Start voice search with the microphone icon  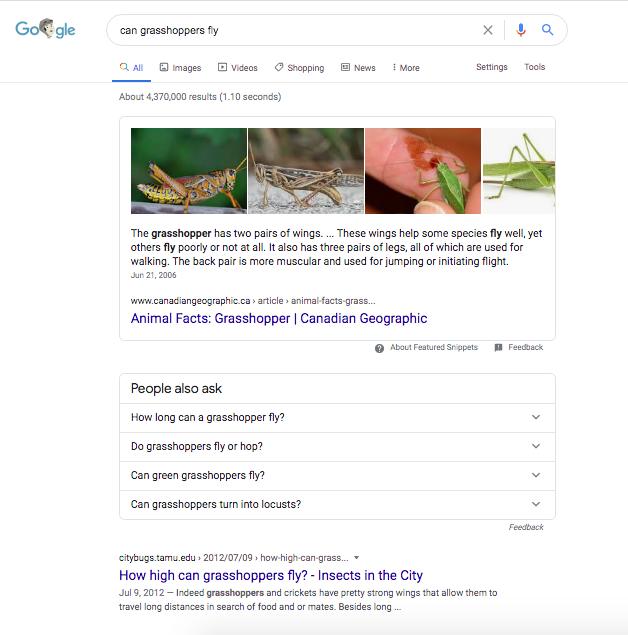tap(521, 30)
